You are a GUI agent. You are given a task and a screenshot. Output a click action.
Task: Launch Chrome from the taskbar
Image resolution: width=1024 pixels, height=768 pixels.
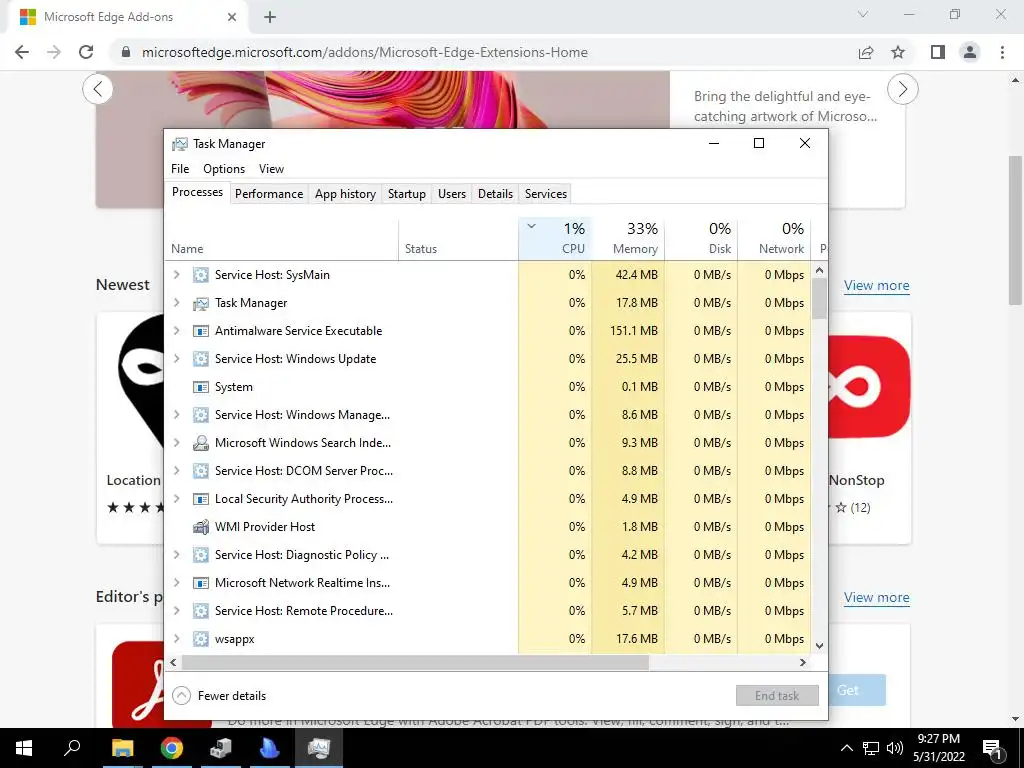pos(172,748)
